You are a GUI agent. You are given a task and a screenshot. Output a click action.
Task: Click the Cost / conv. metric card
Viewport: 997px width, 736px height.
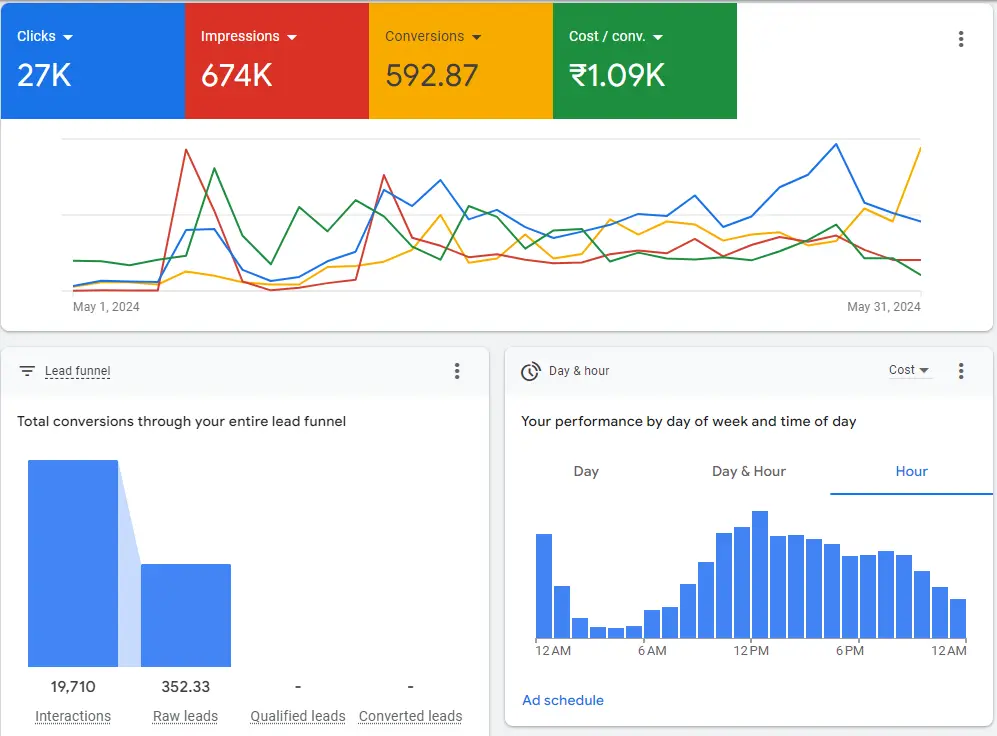pos(645,60)
